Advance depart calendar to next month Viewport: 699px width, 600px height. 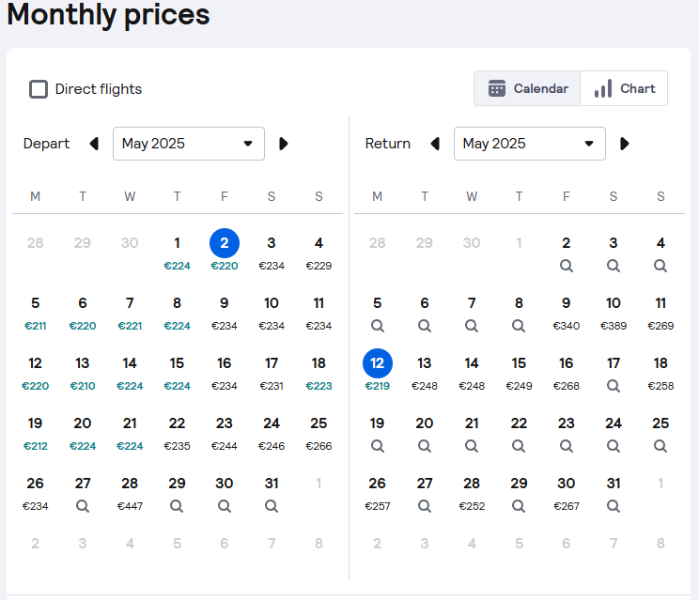284,144
